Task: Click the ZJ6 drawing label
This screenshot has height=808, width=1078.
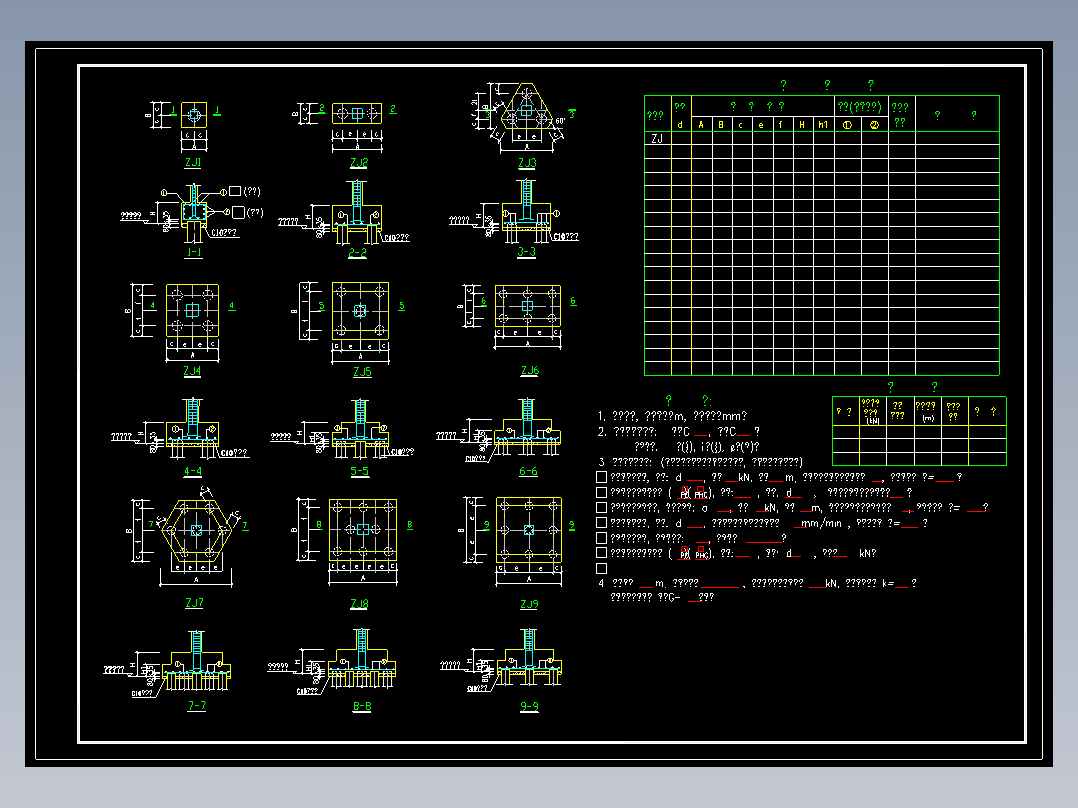Action: click(529, 370)
